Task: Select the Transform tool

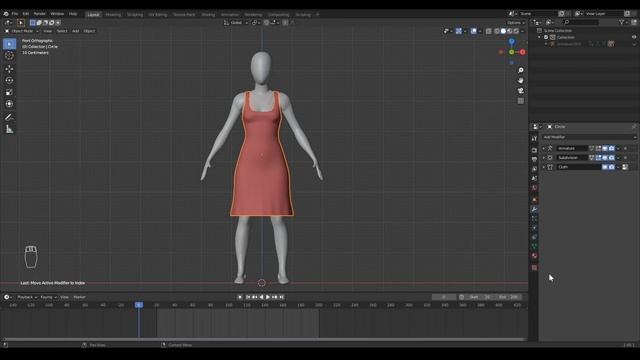Action: pyautogui.click(x=9, y=104)
